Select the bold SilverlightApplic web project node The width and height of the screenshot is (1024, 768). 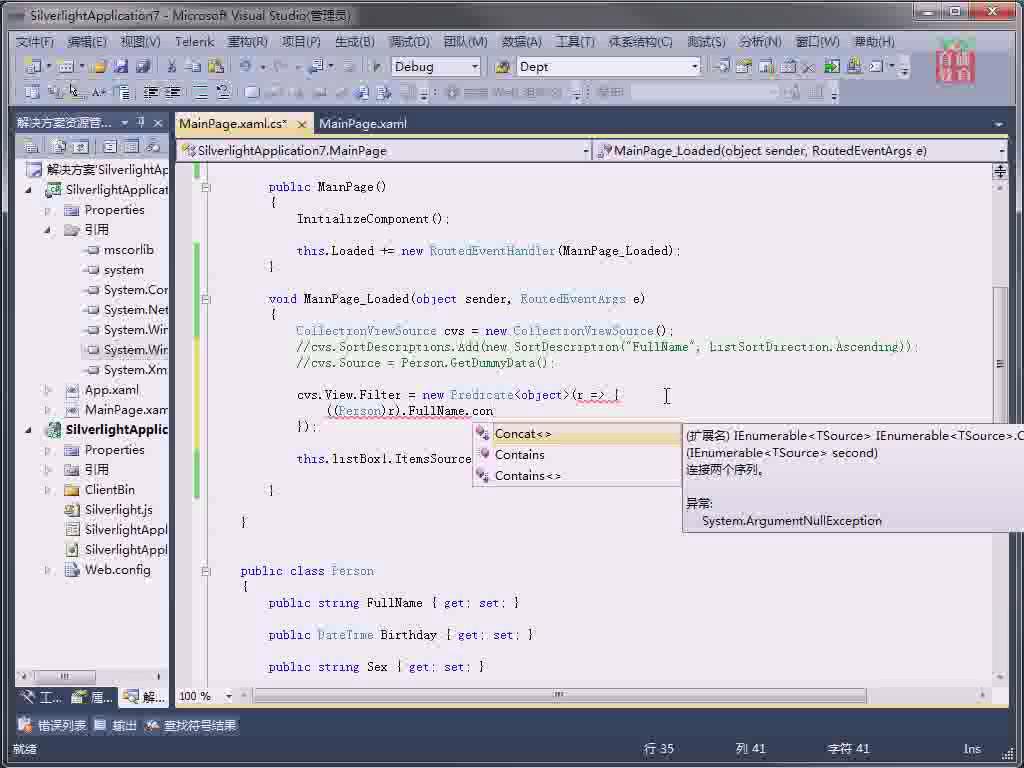[x=107, y=430]
